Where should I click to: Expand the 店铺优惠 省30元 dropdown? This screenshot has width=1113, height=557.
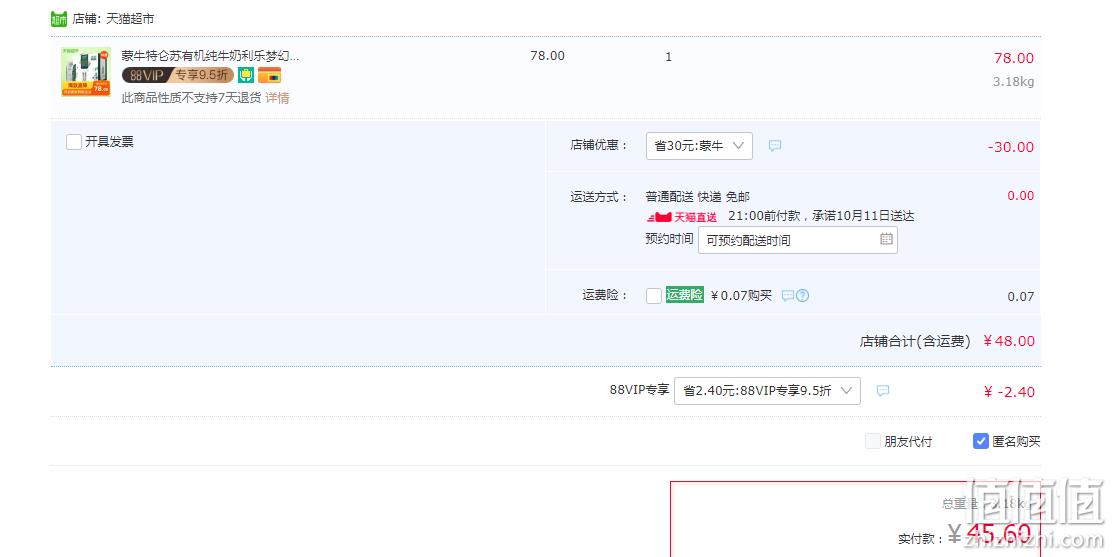click(x=699, y=145)
